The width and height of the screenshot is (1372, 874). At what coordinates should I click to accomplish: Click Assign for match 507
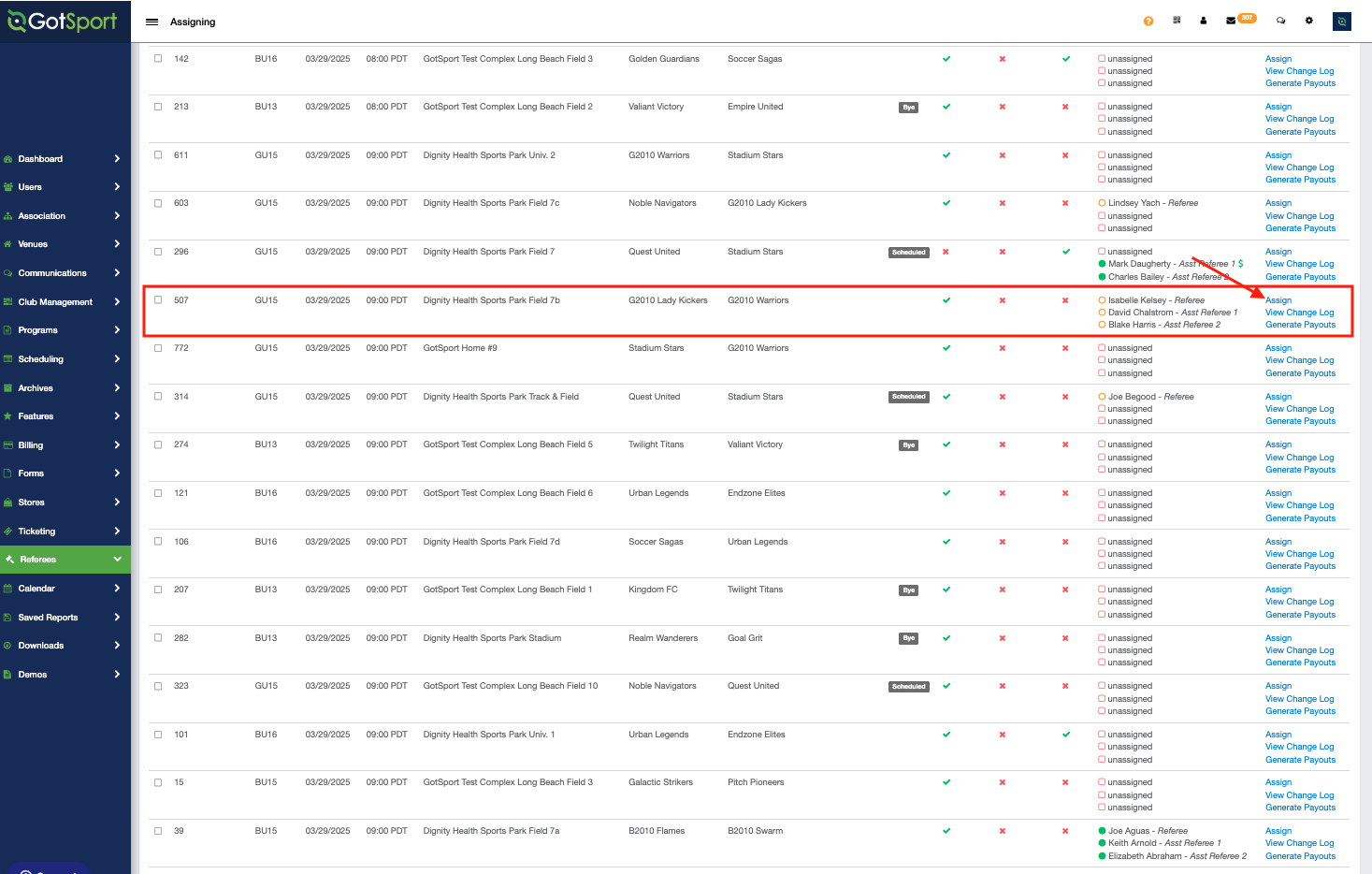coord(1278,300)
